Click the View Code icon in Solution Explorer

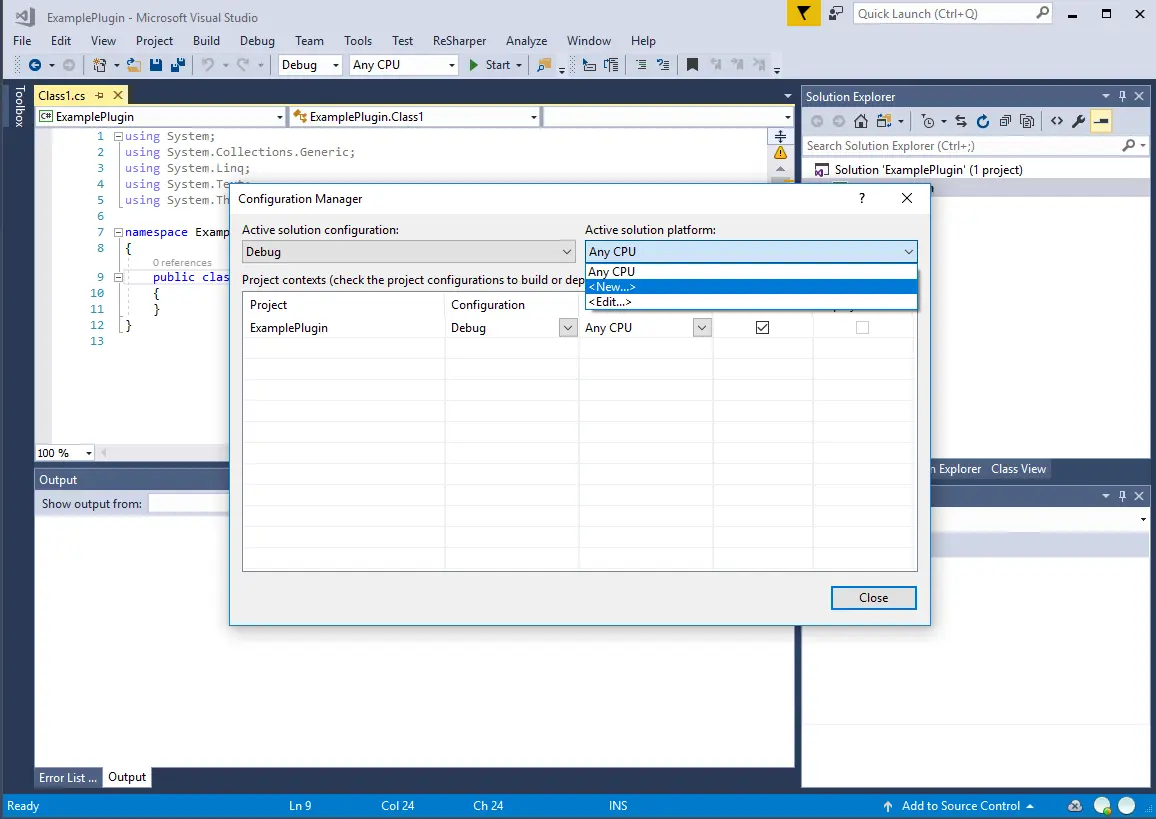1056,122
